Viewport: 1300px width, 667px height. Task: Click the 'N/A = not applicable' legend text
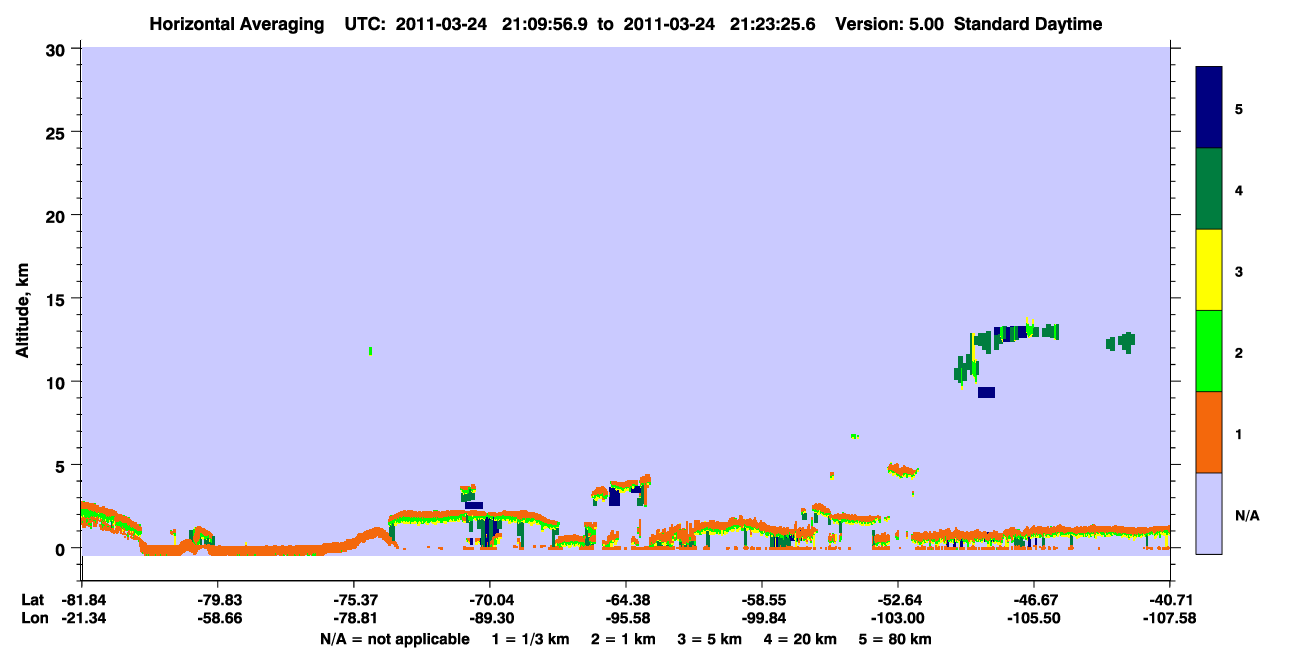[x=395, y=639]
